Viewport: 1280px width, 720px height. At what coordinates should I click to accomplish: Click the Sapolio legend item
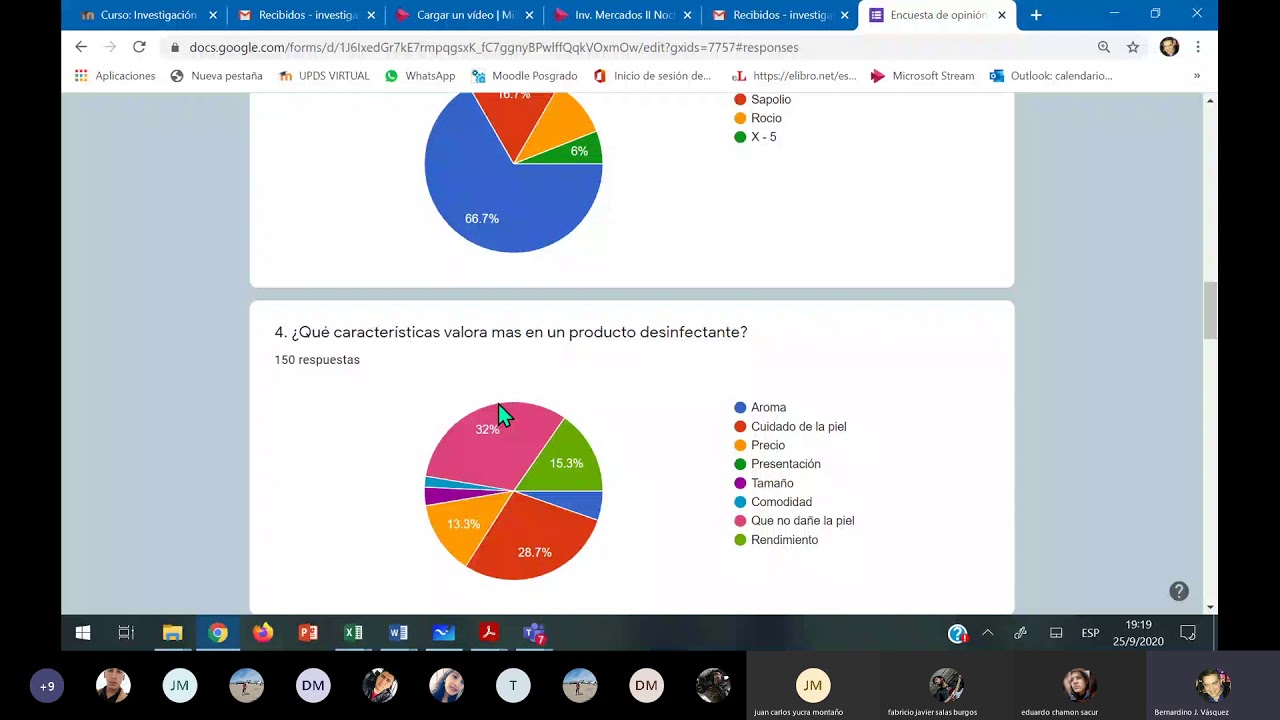pos(762,99)
